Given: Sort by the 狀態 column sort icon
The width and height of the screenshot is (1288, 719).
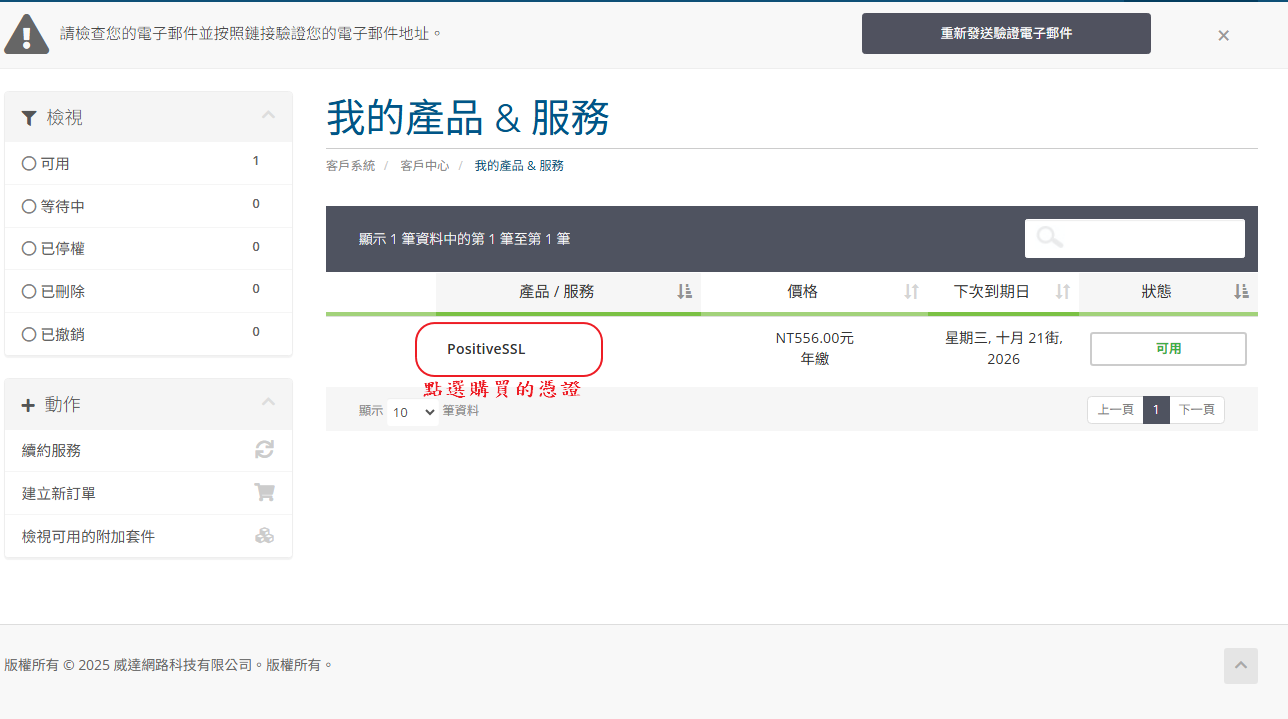Looking at the screenshot, I should [1241, 291].
